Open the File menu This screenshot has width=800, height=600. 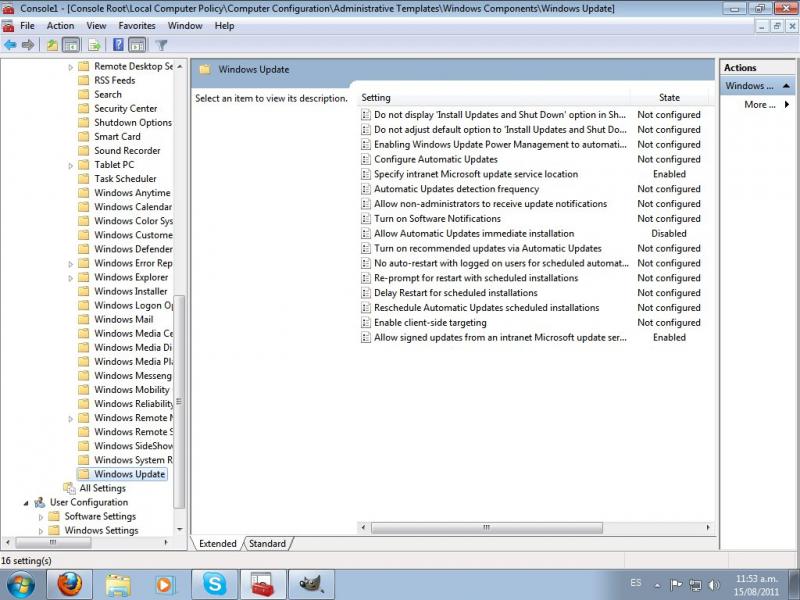28,26
